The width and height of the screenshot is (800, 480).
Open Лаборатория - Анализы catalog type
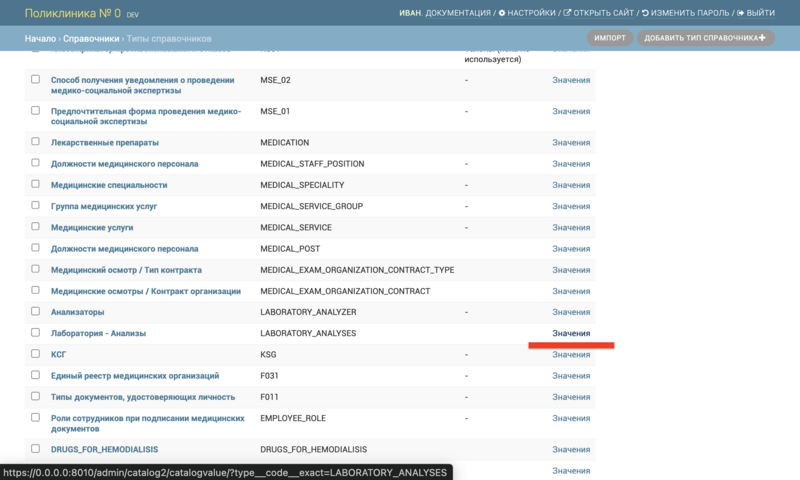tap(98, 334)
